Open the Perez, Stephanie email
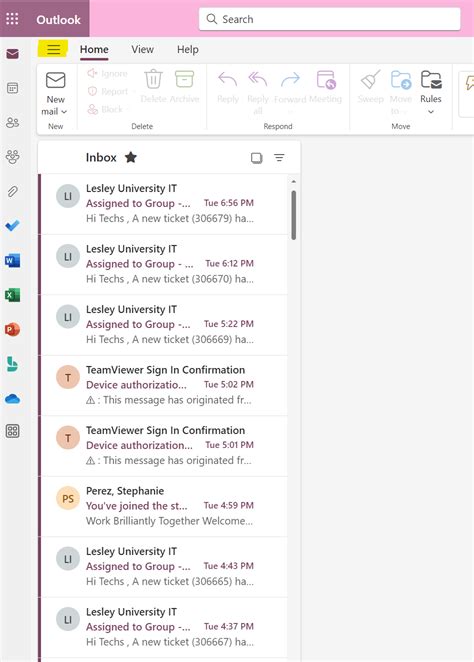Screen dimensions: 474x662 click(165, 506)
